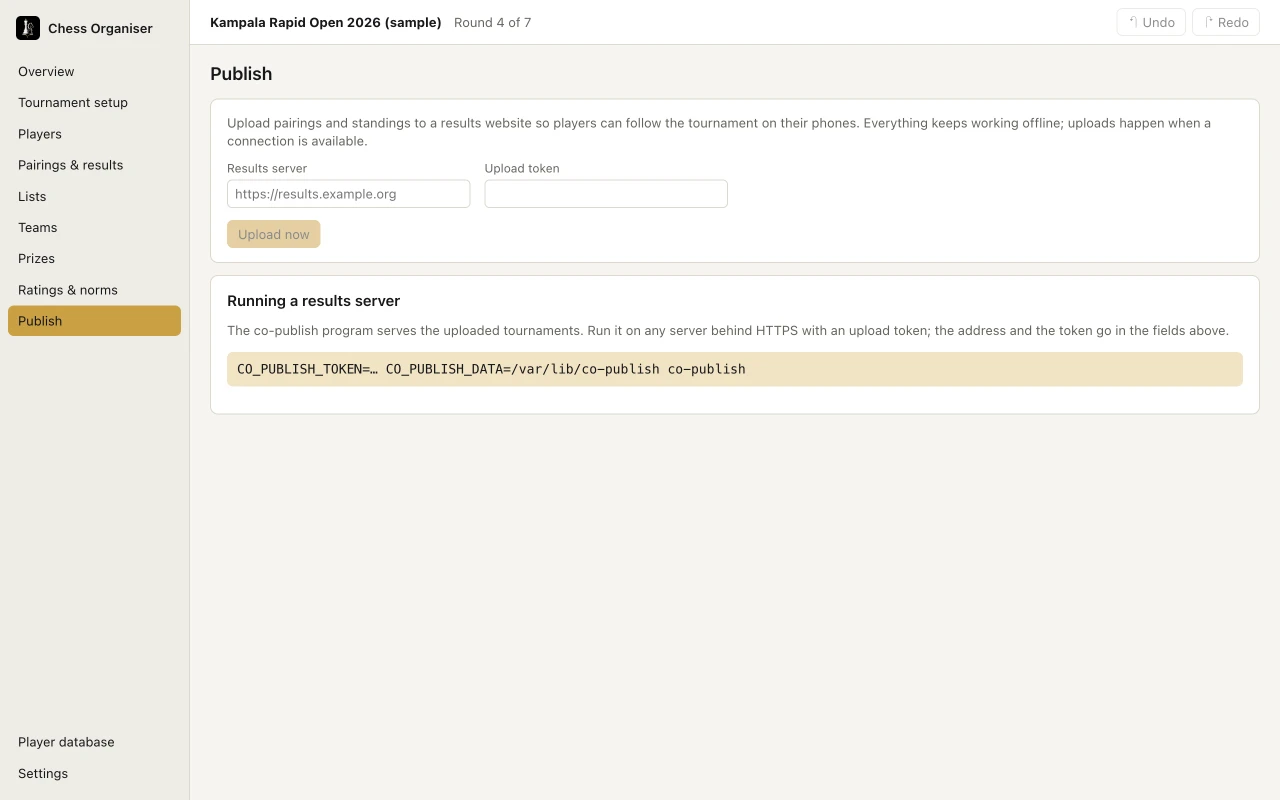Navigate to Pairings & results
Image resolution: width=1280 pixels, height=800 pixels.
tap(94, 165)
